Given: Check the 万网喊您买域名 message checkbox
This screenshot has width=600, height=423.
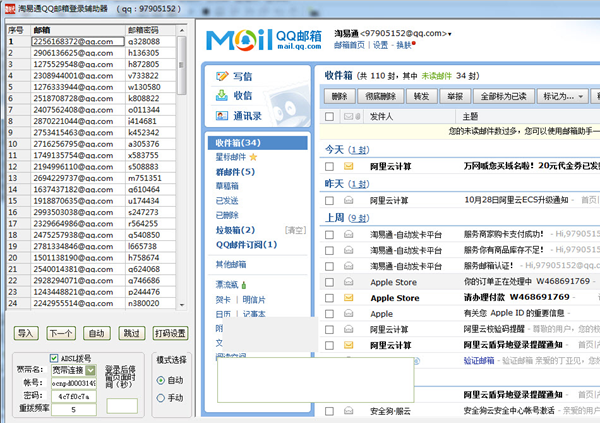Looking at the screenshot, I should tap(329, 167).
